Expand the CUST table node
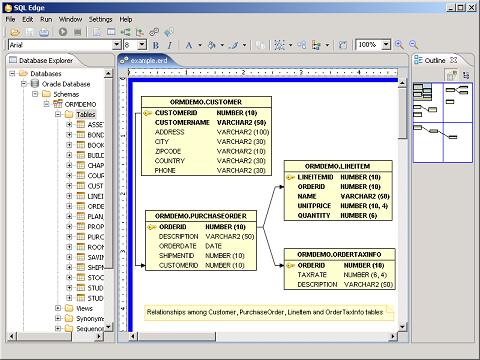The height and width of the screenshot is (360, 480). click(69, 186)
